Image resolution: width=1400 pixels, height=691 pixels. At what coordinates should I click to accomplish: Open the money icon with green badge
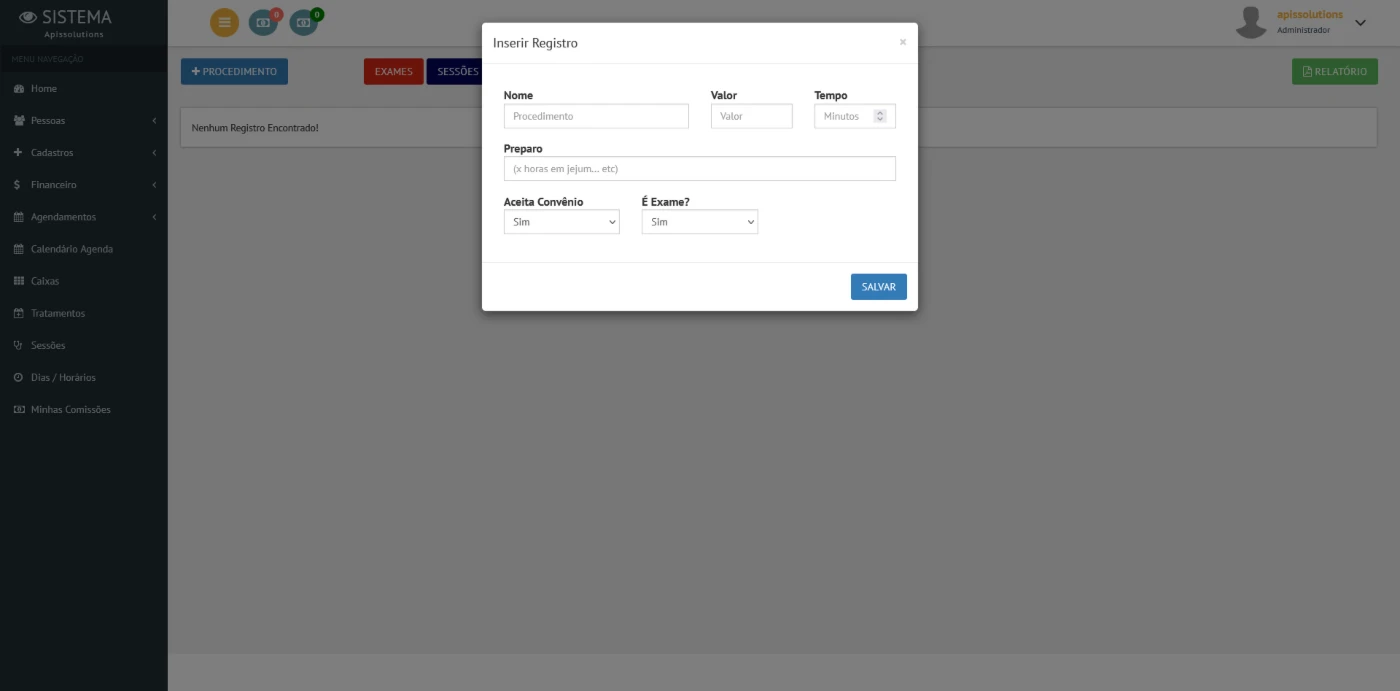pos(304,22)
